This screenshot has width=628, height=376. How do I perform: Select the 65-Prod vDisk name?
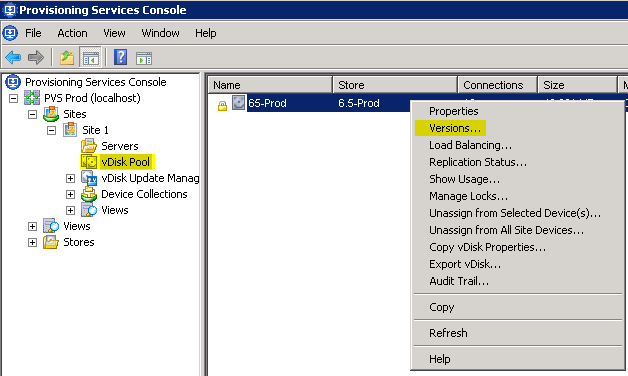(x=267, y=103)
